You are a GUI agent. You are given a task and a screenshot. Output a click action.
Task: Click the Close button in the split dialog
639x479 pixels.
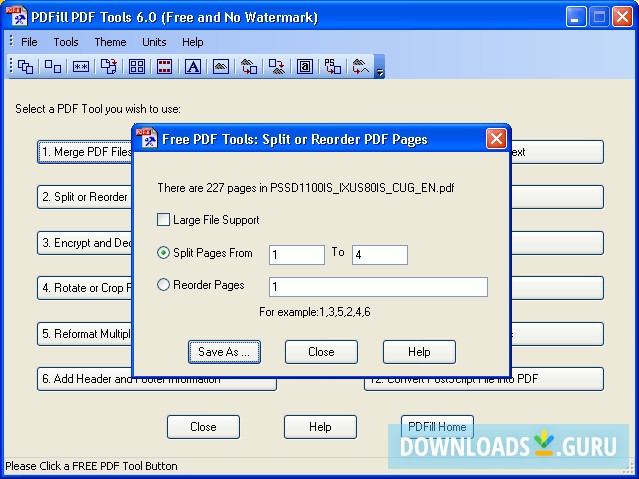pyautogui.click(x=321, y=352)
